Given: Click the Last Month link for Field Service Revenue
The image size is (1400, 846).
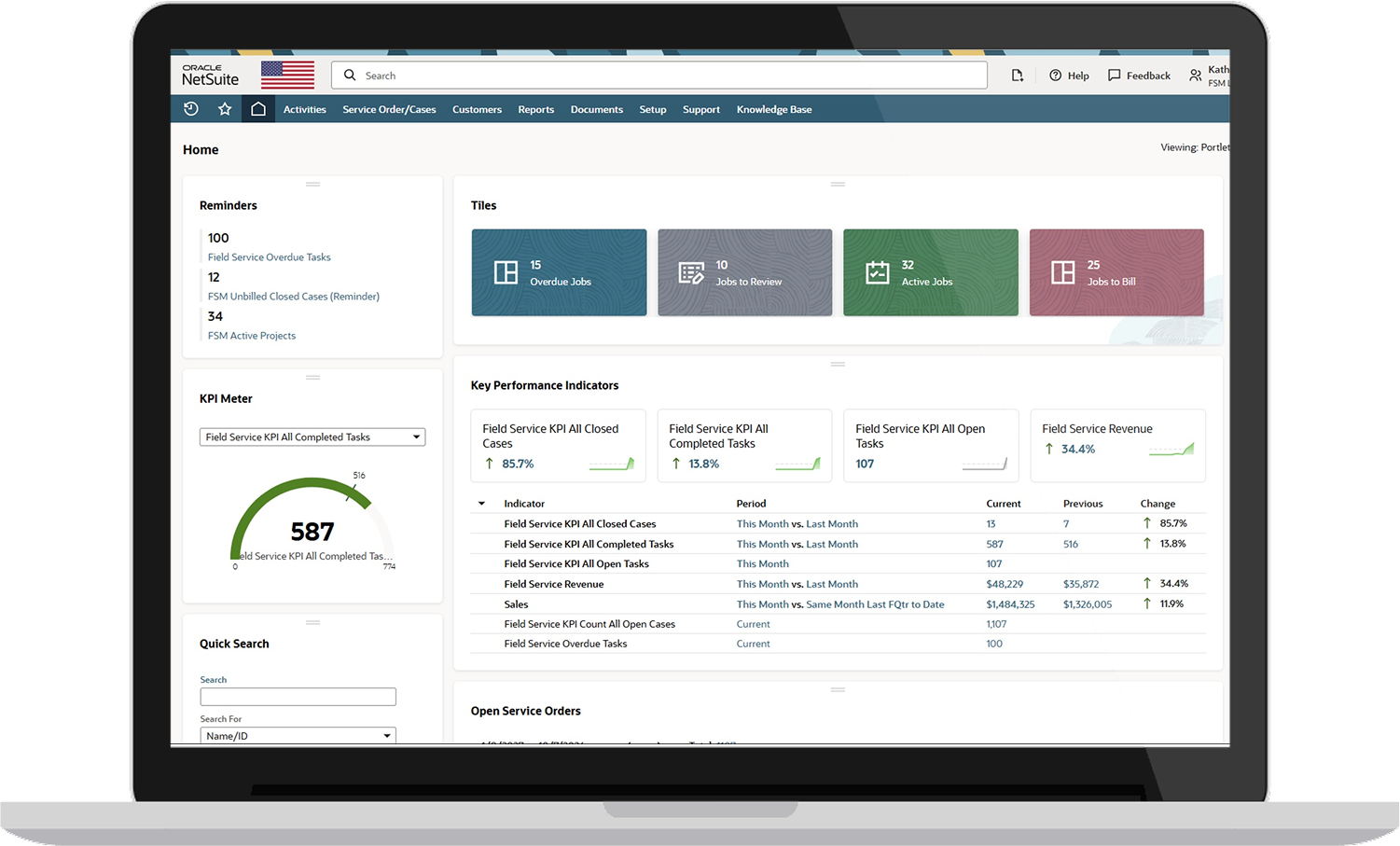Looking at the screenshot, I should (831, 583).
